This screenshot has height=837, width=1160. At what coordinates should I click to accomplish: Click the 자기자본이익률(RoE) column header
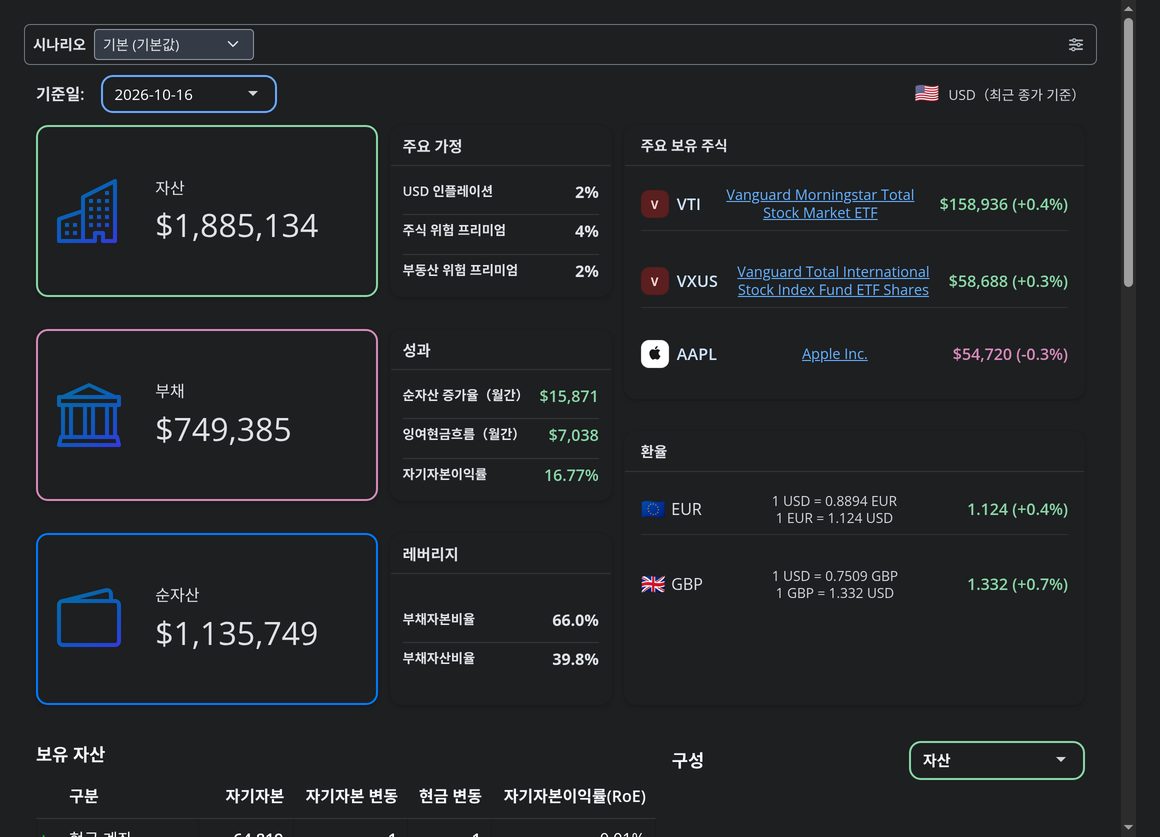tap(575, 796)
